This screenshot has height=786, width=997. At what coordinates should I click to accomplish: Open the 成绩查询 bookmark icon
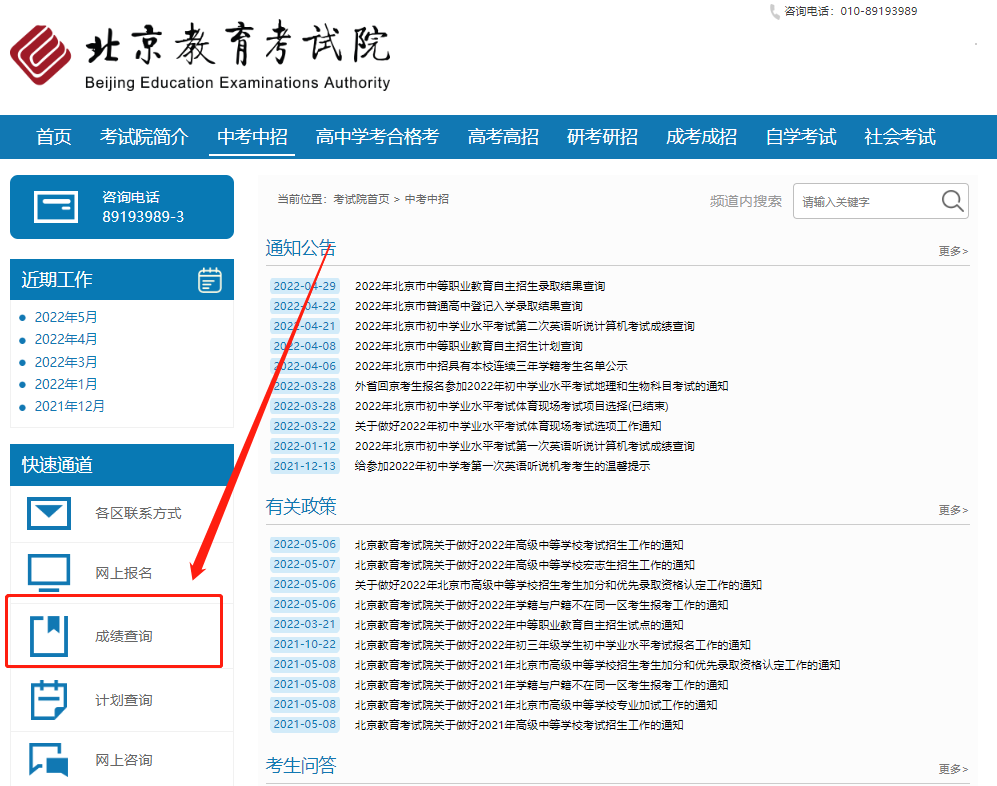pos(48,636)
